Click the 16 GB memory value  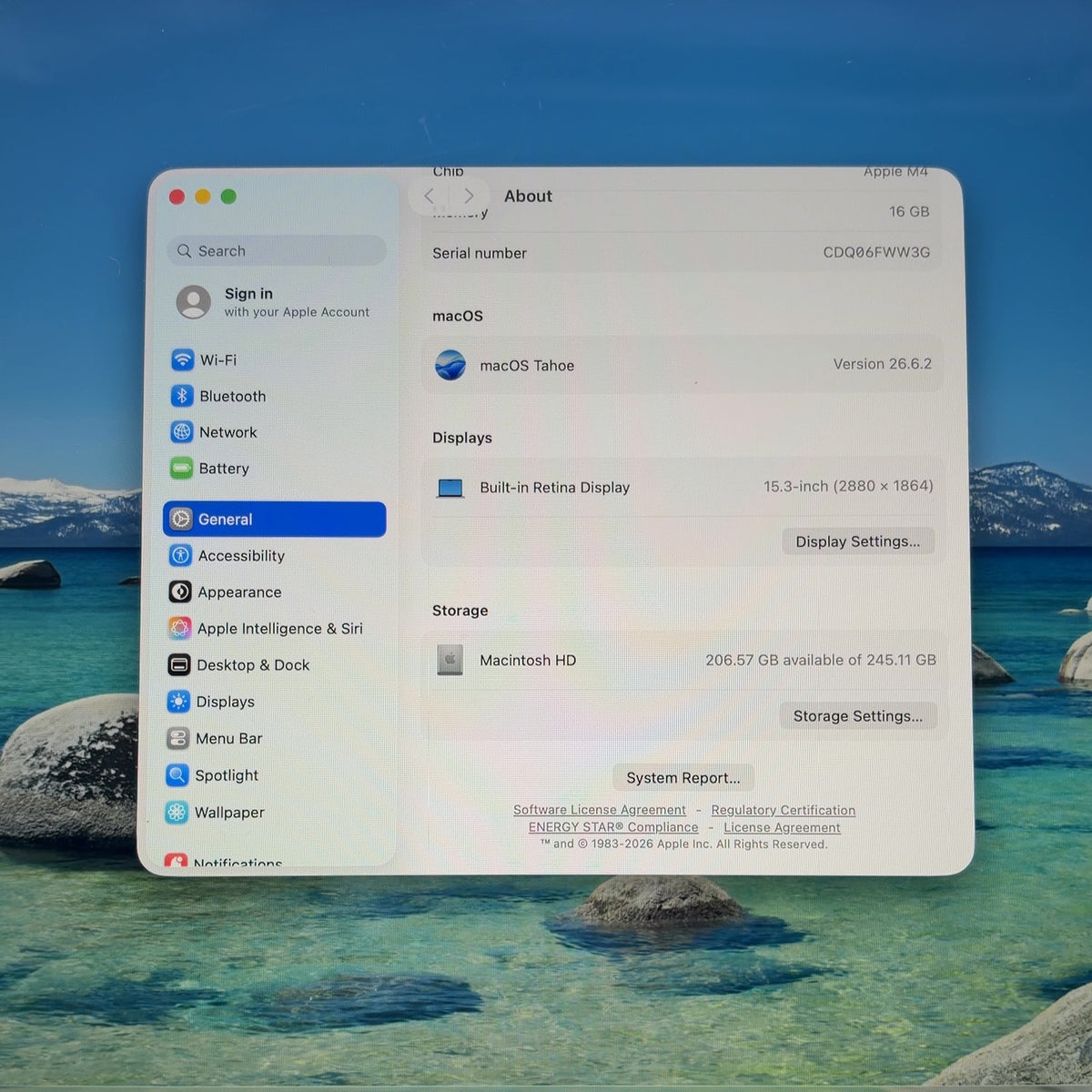(909, 211)
